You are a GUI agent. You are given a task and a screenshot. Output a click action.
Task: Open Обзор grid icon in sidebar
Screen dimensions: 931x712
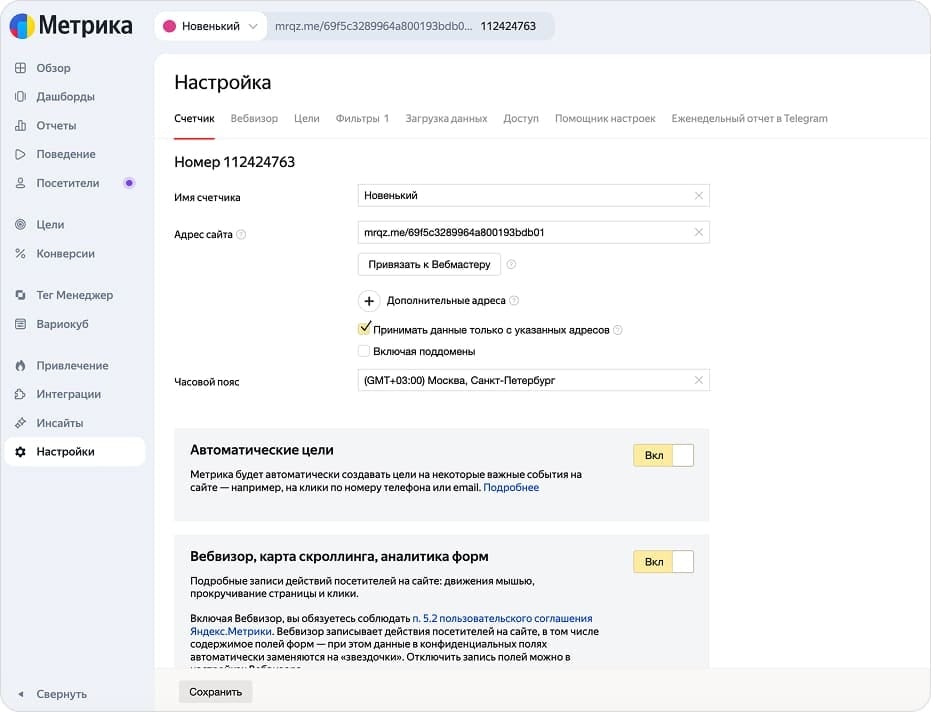point(20,68)
